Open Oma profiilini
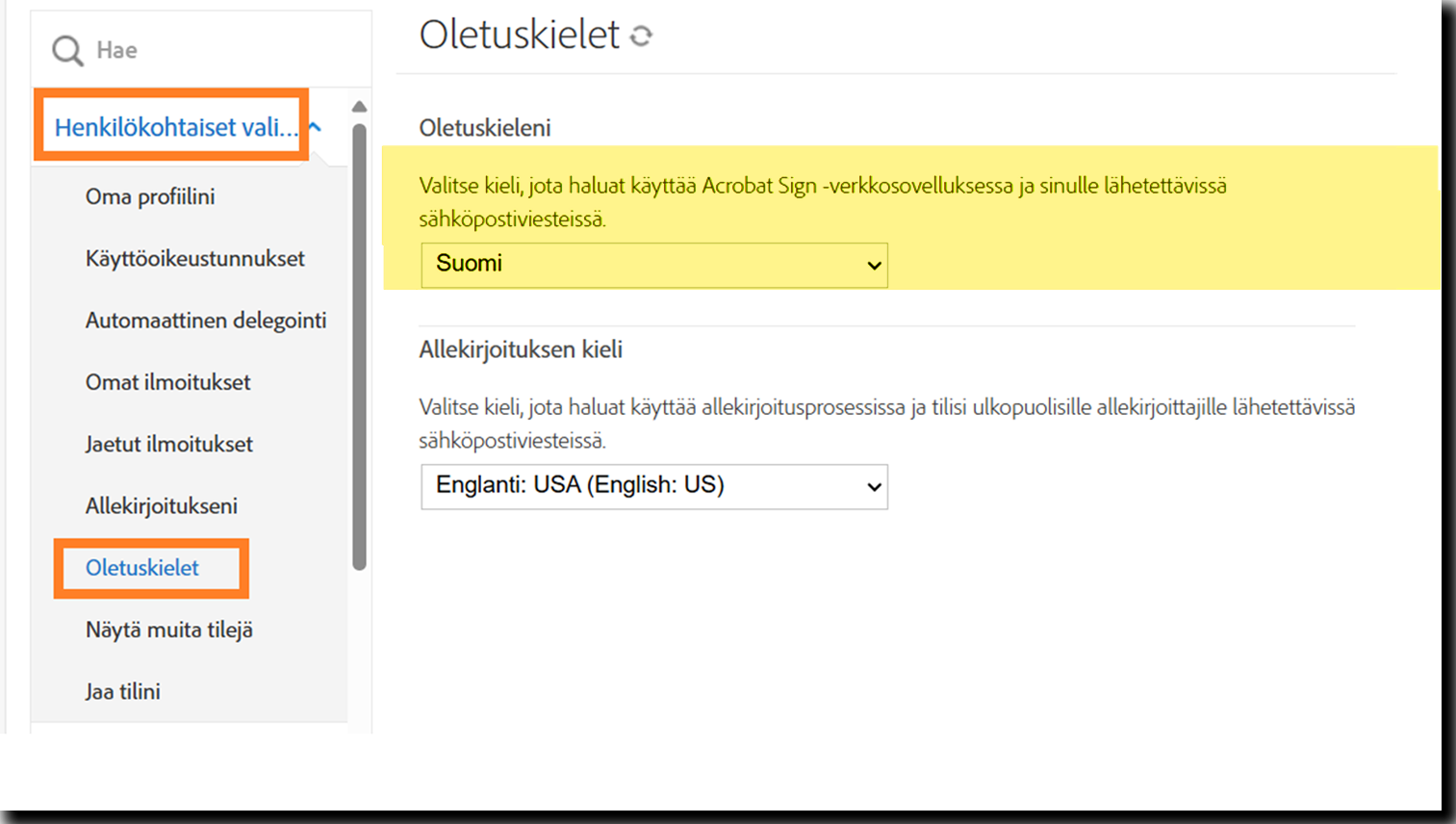This screenshot has width=1456, height=824. pos(150,196)
